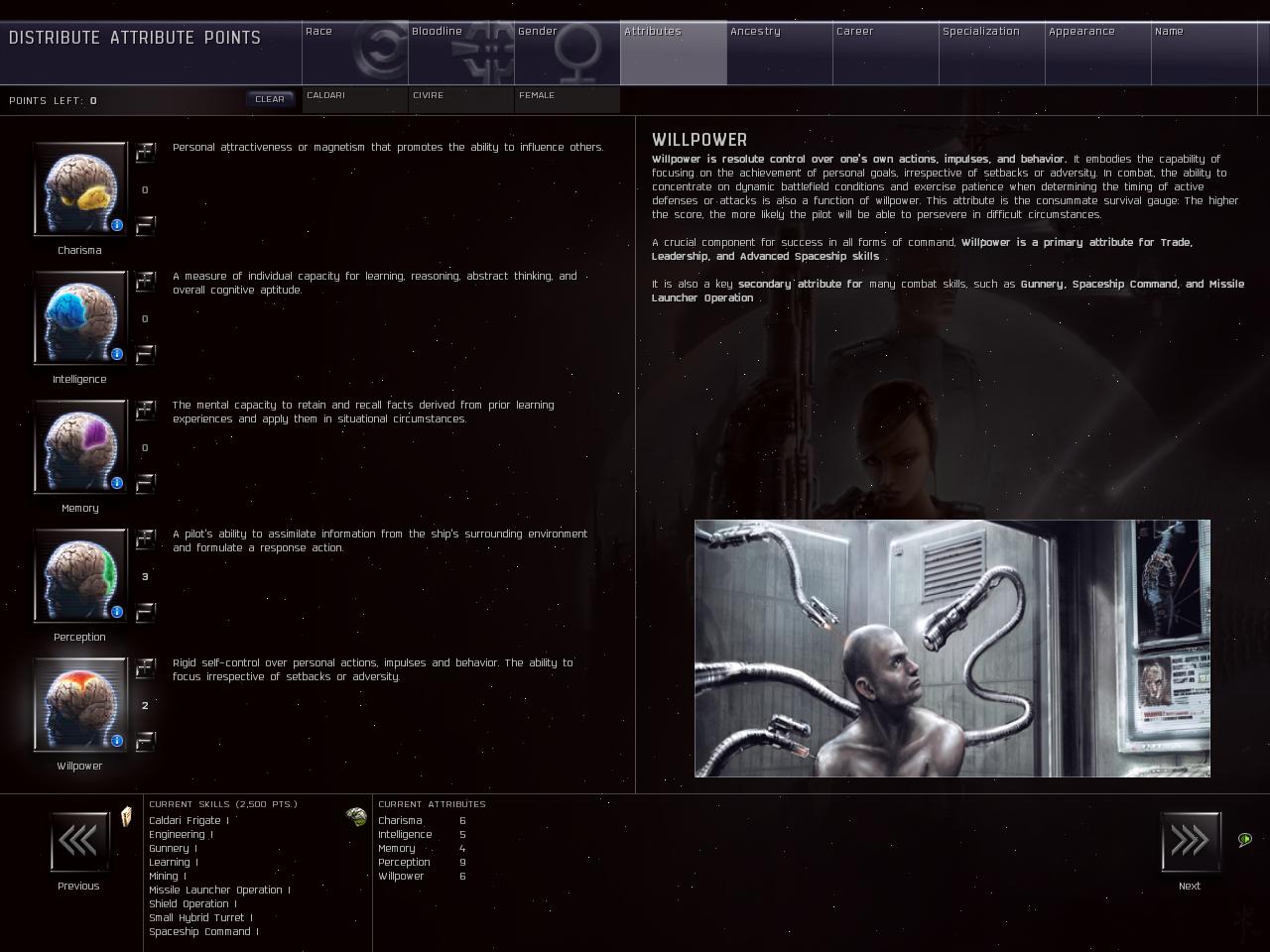The height and width of the screenshot is (952, 1270).
Task: Click the skill book icon beside Previous
Action: pyautogui.click(x=126, y=817)
